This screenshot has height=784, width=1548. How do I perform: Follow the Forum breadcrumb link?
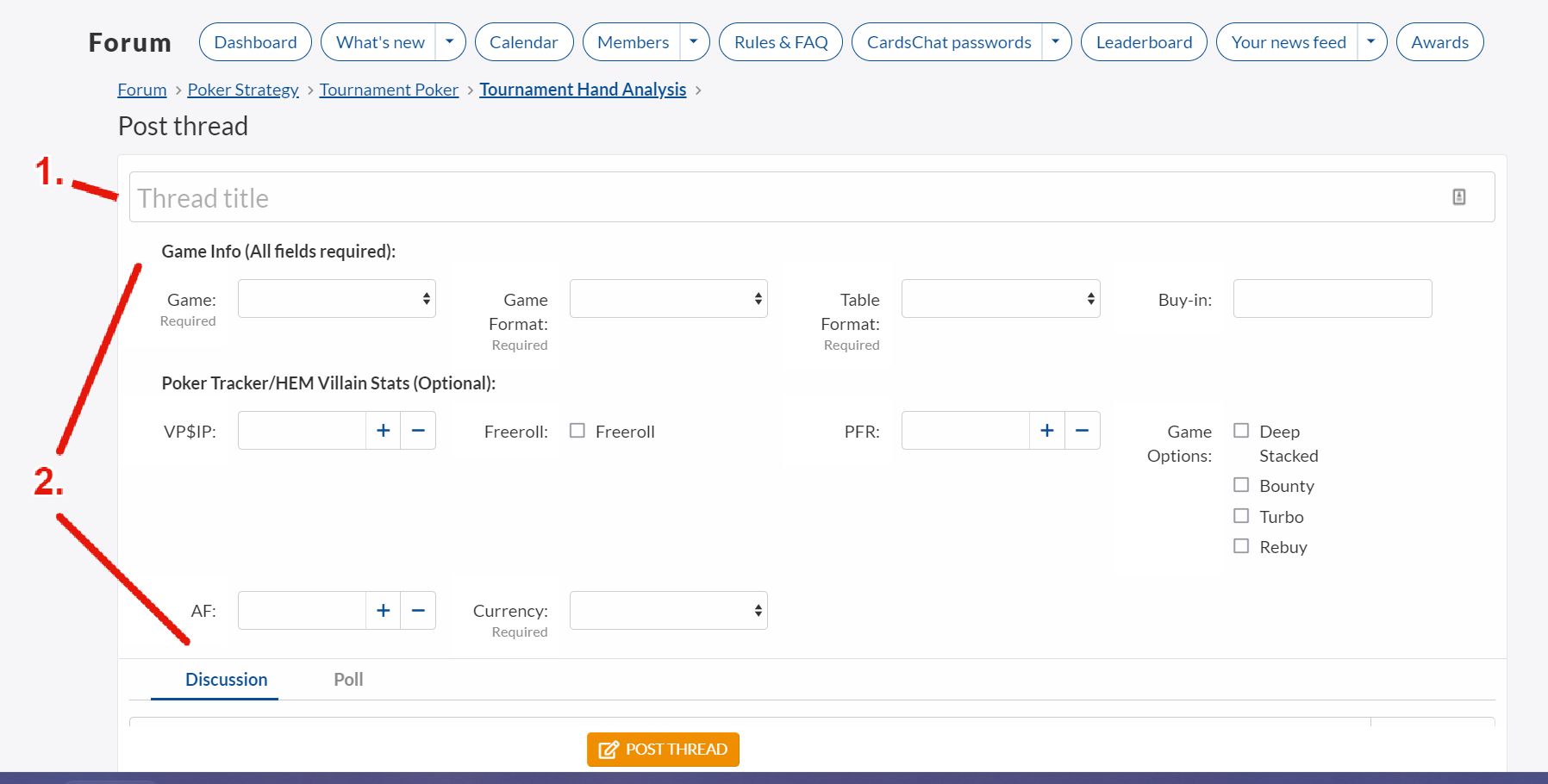click(142, 90)
